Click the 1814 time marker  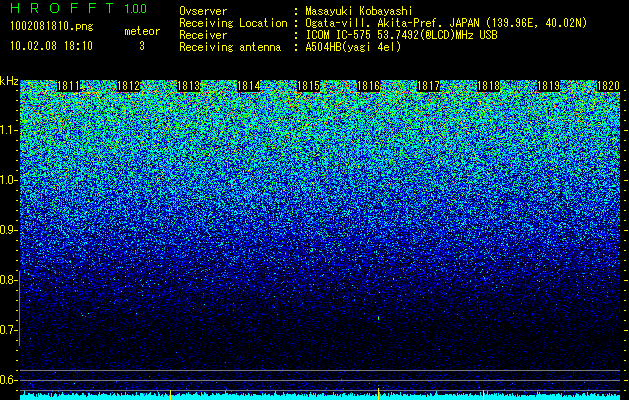(249, 86)
